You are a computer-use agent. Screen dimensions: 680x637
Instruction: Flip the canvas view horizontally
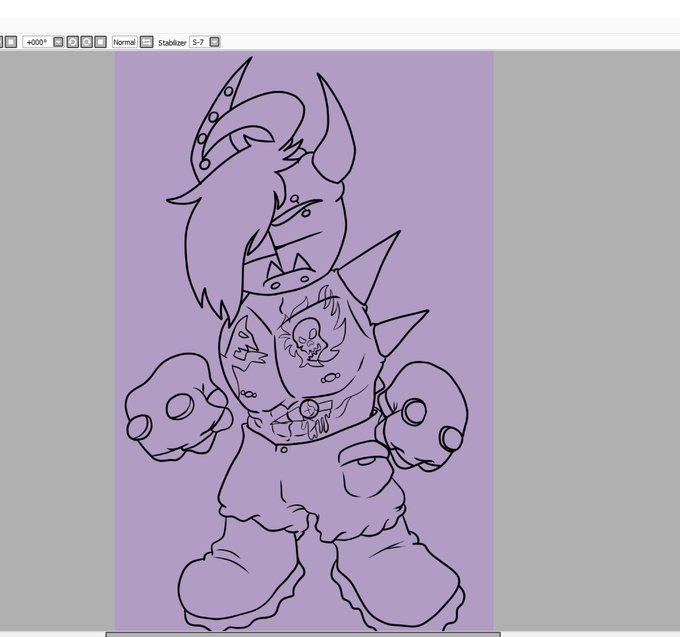pos(147,42)
